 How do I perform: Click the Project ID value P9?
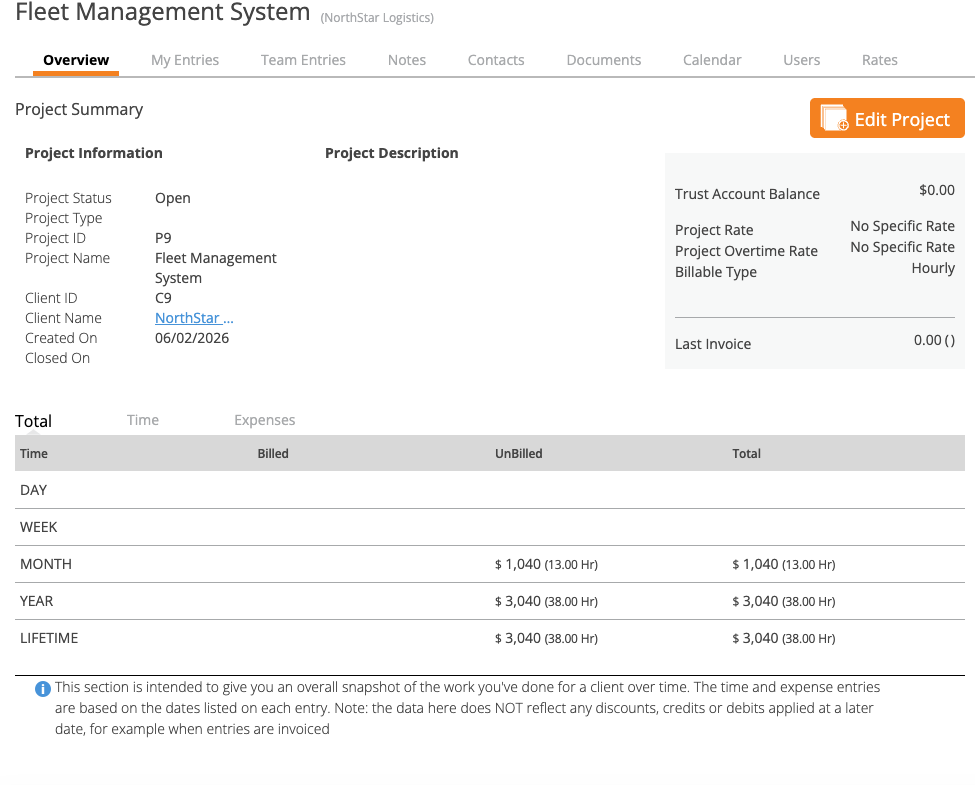click(x=163, y=238)
